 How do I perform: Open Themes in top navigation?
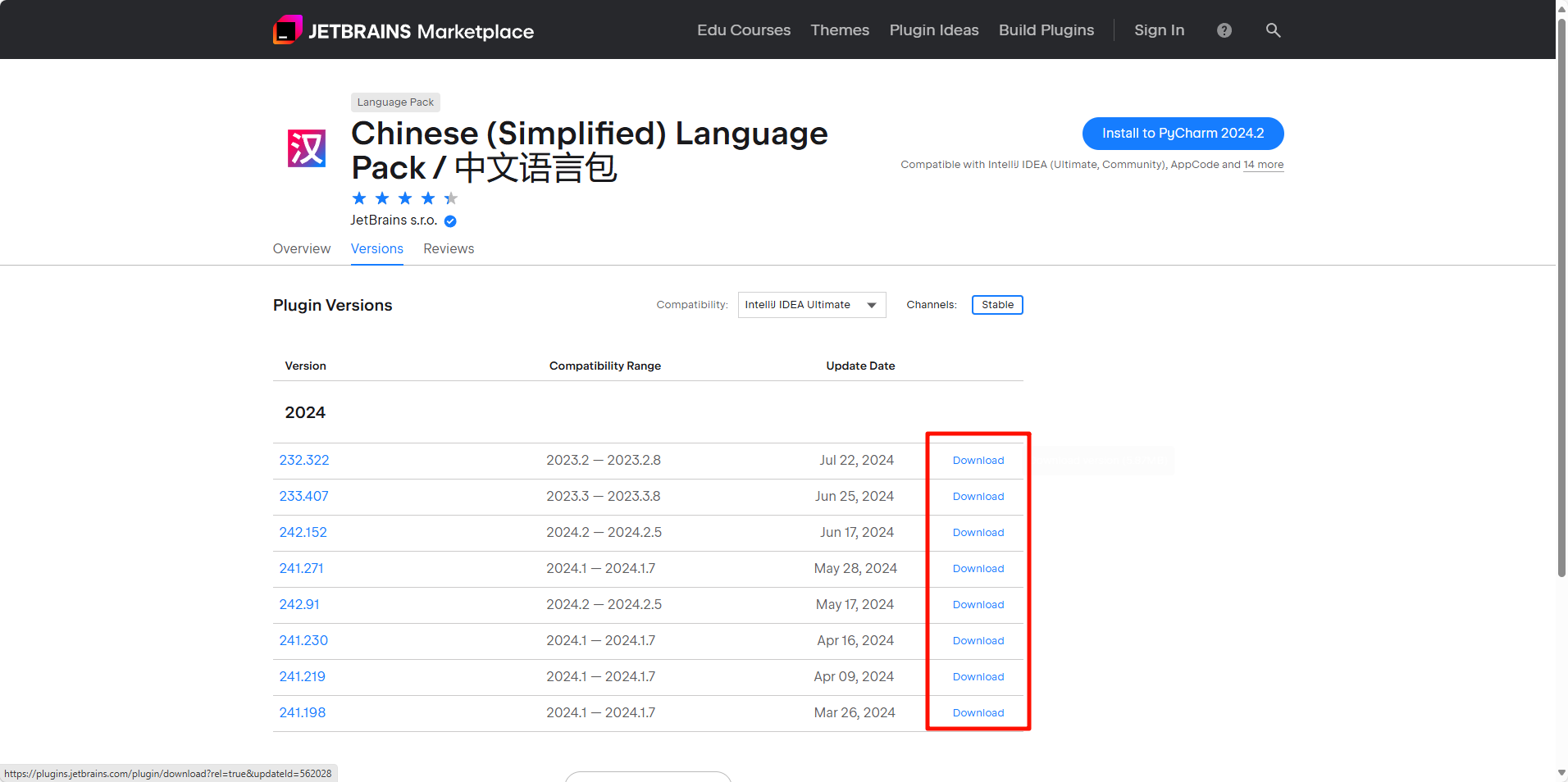point(840,30)
